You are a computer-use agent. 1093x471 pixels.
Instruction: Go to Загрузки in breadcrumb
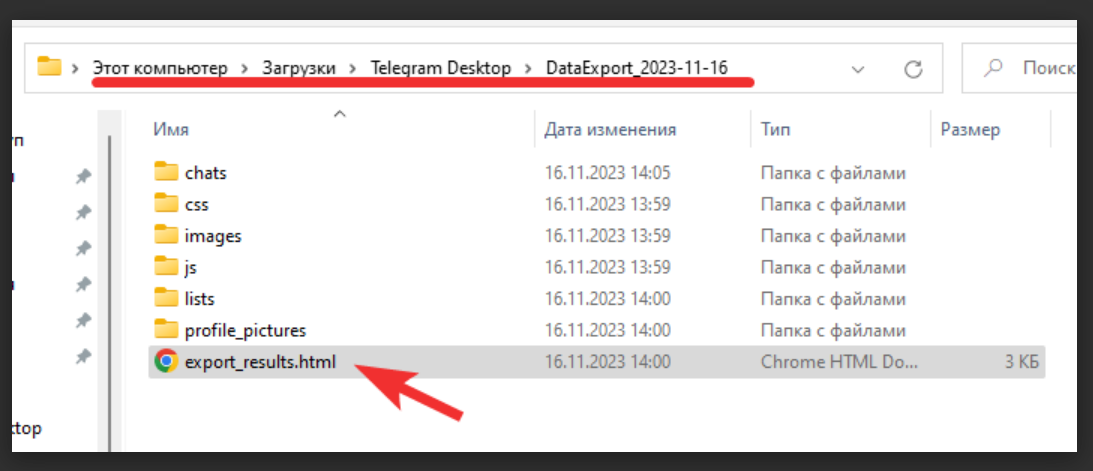(x=299, y=68)
